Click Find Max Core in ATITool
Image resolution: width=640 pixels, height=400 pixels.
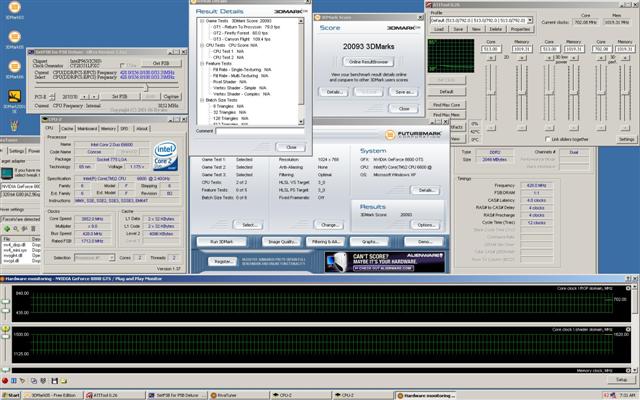coord(447,105)
